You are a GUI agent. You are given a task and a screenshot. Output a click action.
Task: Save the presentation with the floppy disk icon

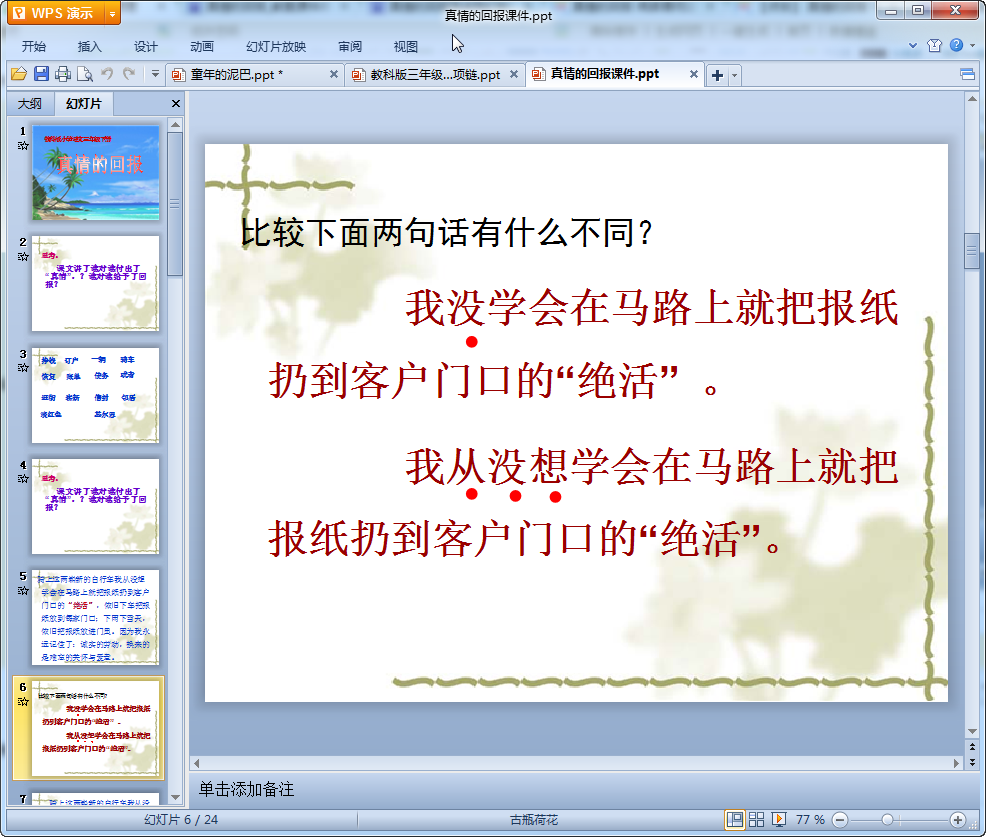(x=42, y=74)
